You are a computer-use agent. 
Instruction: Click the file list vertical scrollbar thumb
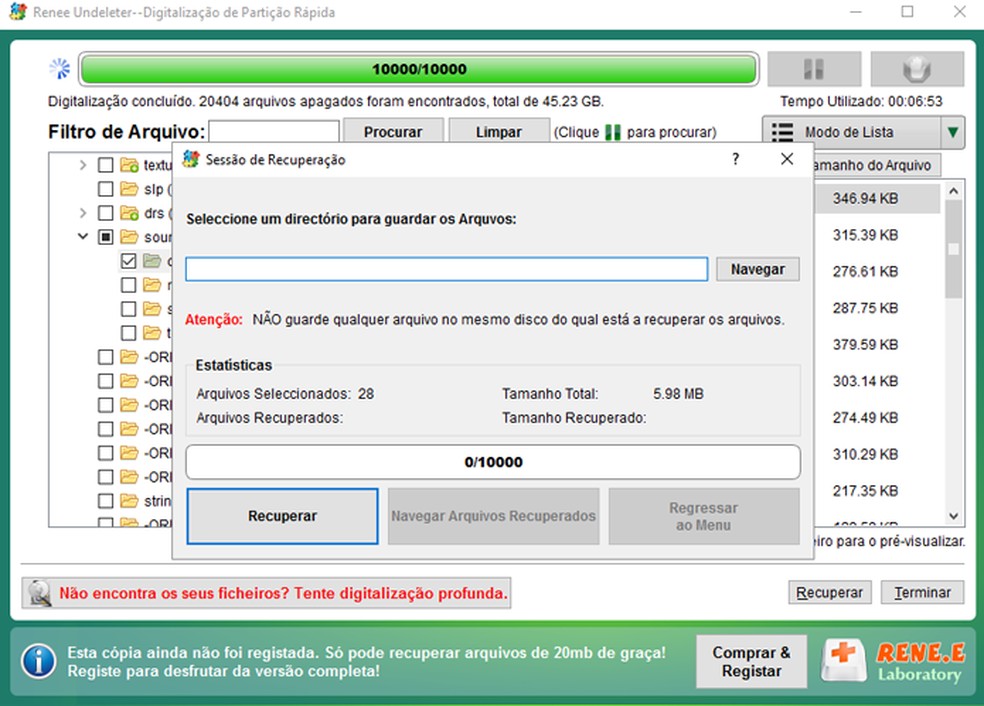point(954,249)
